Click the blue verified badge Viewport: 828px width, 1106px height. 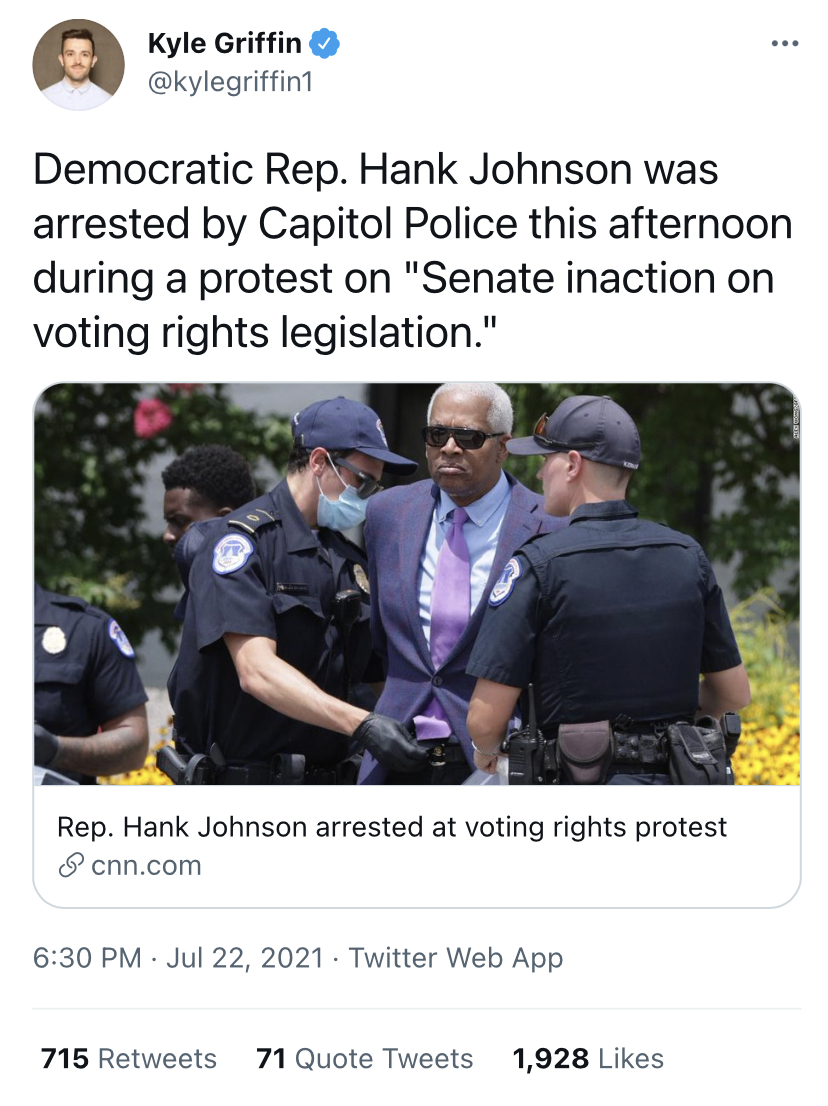coord(326,43)
